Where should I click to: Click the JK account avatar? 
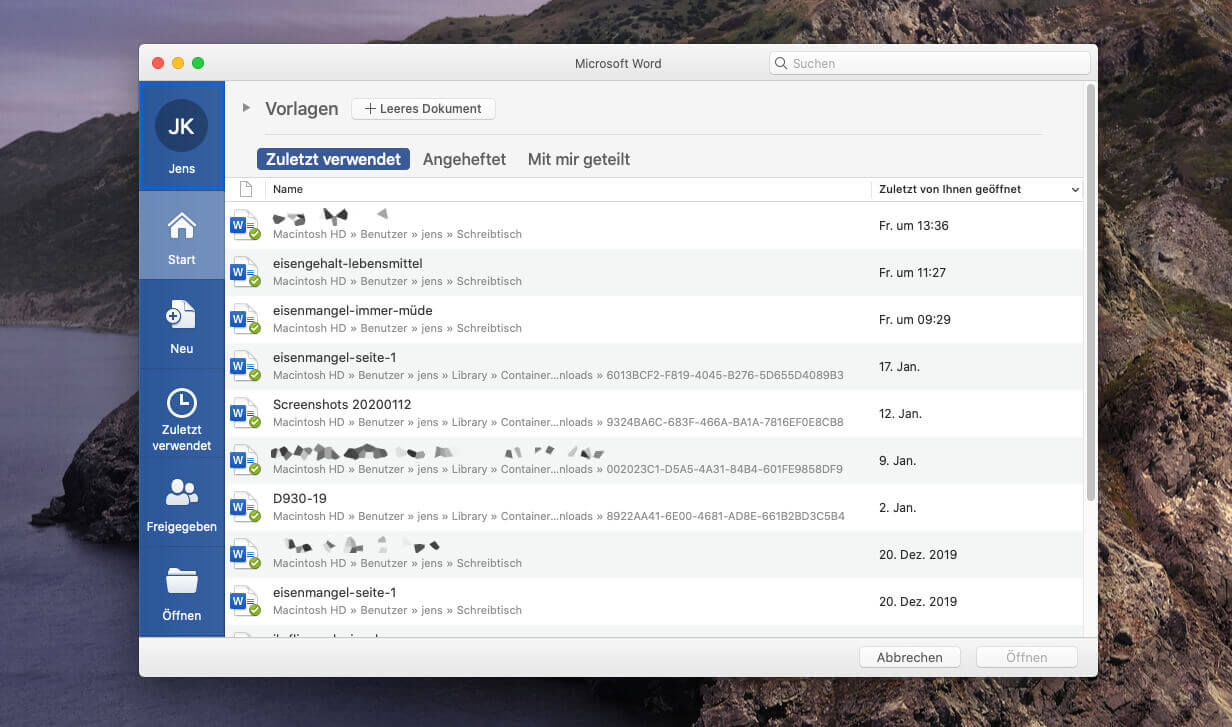coord(181,126)
